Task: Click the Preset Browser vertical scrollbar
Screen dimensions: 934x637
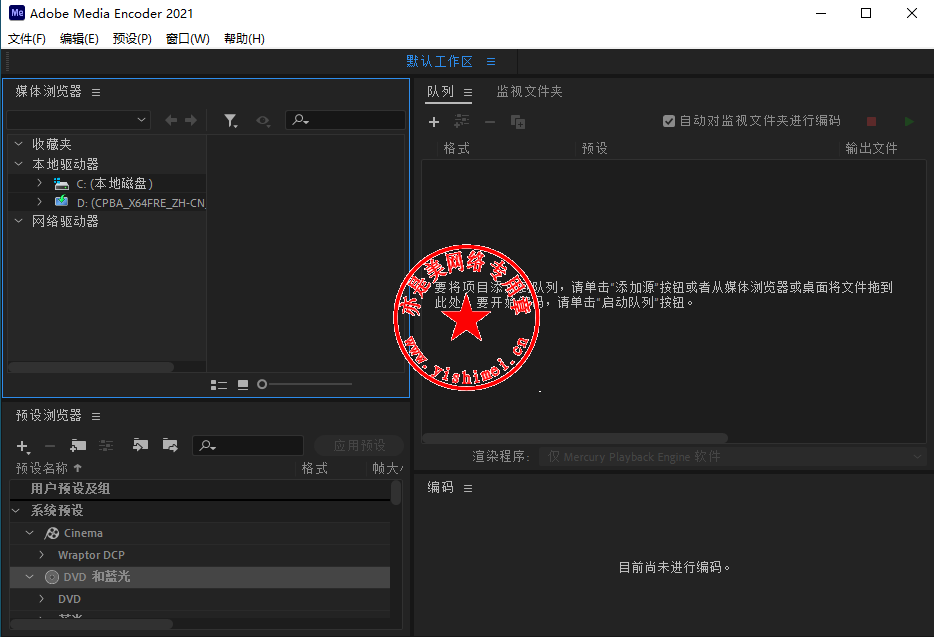Action: point(396,493)
